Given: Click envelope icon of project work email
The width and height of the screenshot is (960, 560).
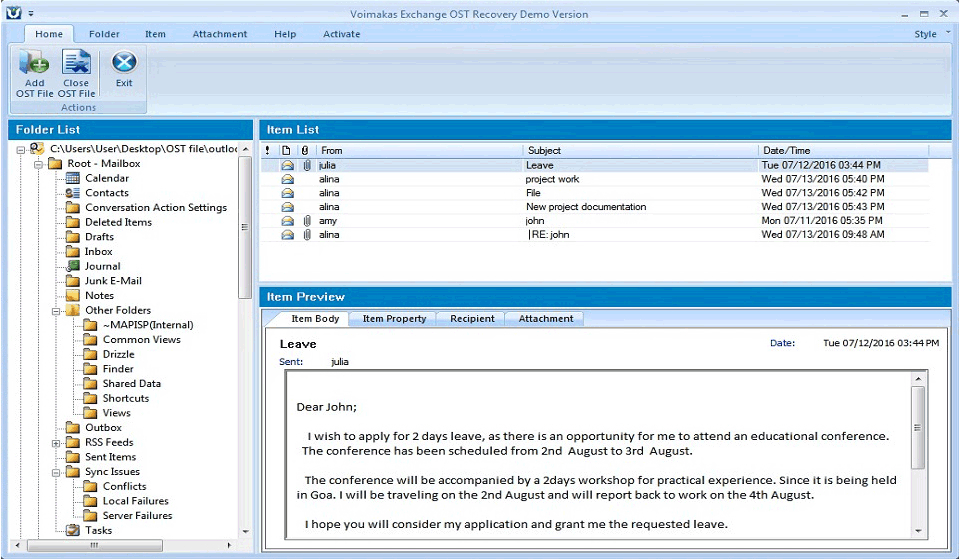Looking at the screenshot, I should point(287,179).
